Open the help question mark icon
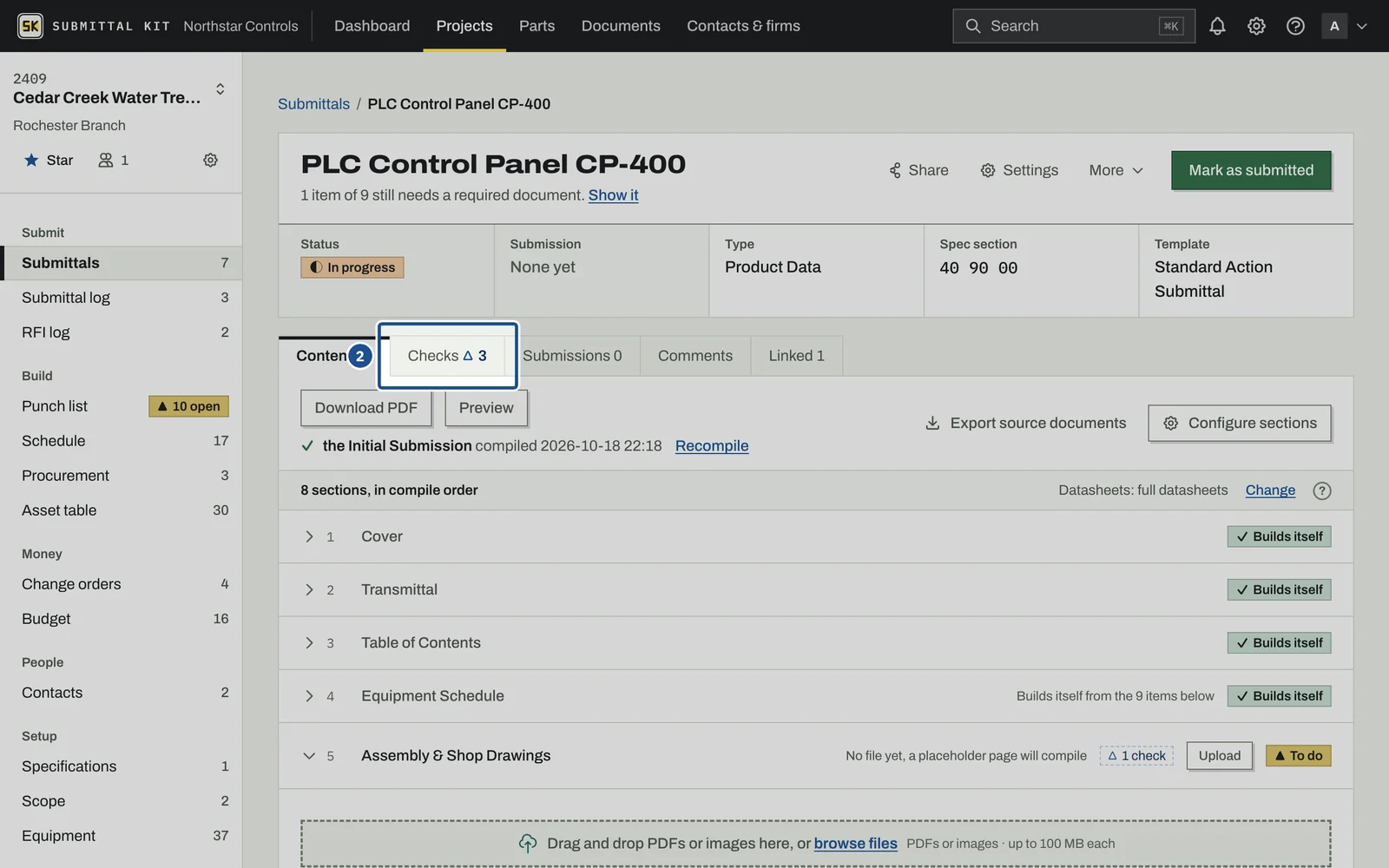1389x868 pixels. coord(1295,26)
